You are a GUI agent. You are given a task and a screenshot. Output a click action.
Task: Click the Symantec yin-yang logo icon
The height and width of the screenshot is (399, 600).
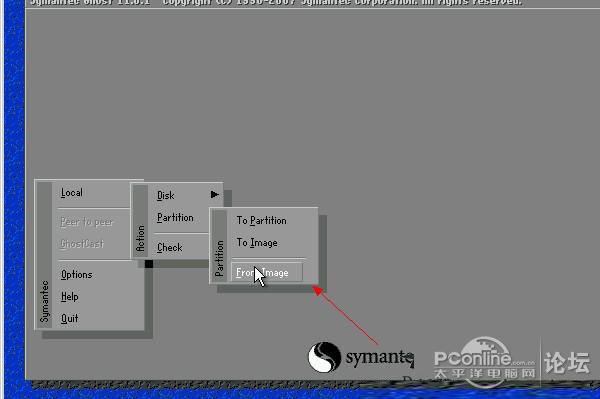pos(324,357)
